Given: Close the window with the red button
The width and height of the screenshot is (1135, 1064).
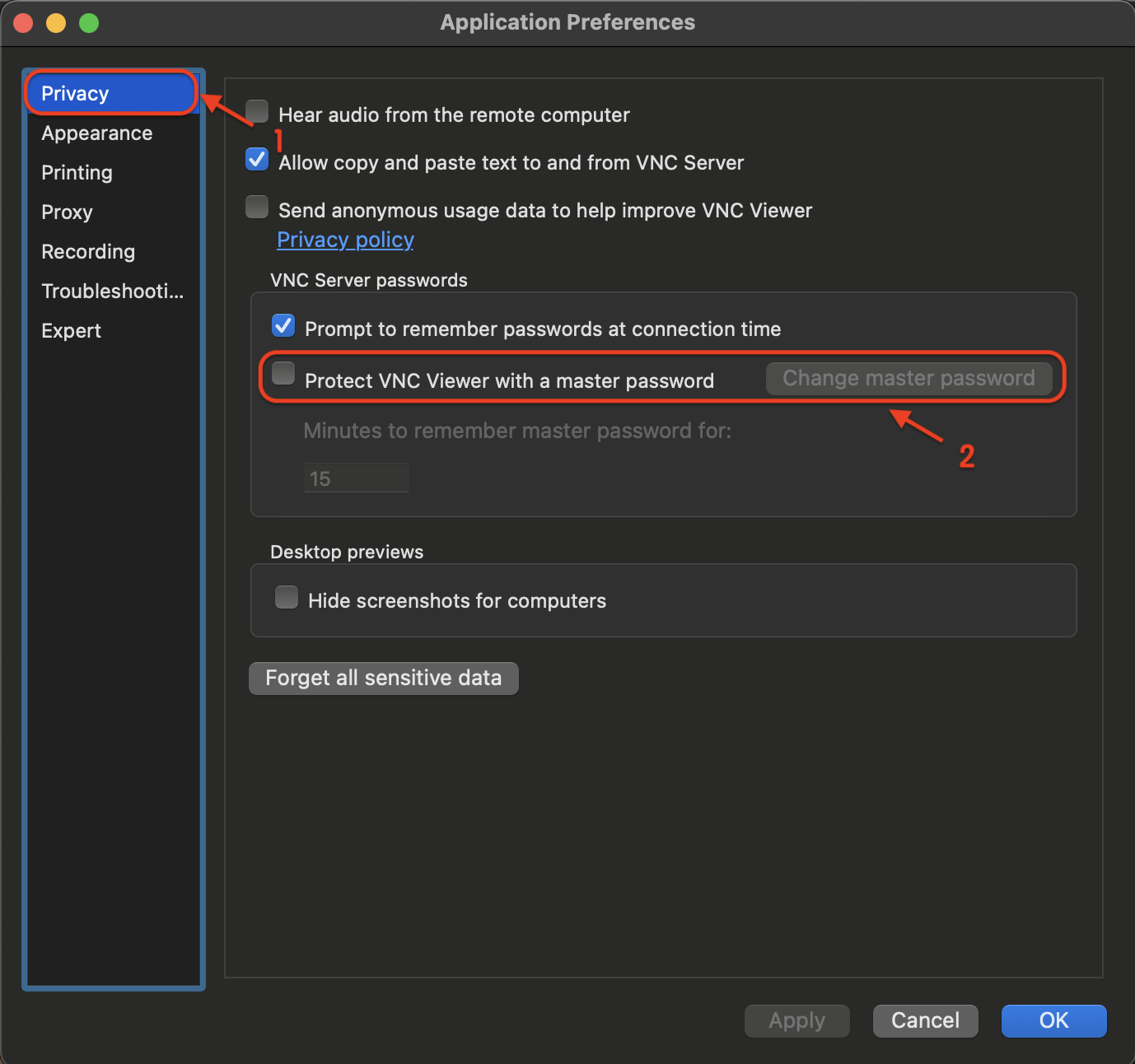Looking at the screenshot, I should coord(23,23).
